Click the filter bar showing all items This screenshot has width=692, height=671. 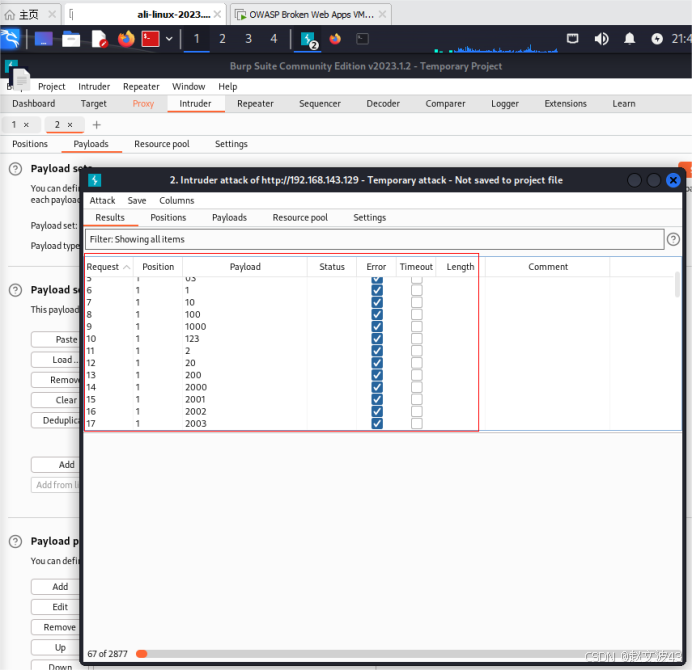[x=374, y=239]
